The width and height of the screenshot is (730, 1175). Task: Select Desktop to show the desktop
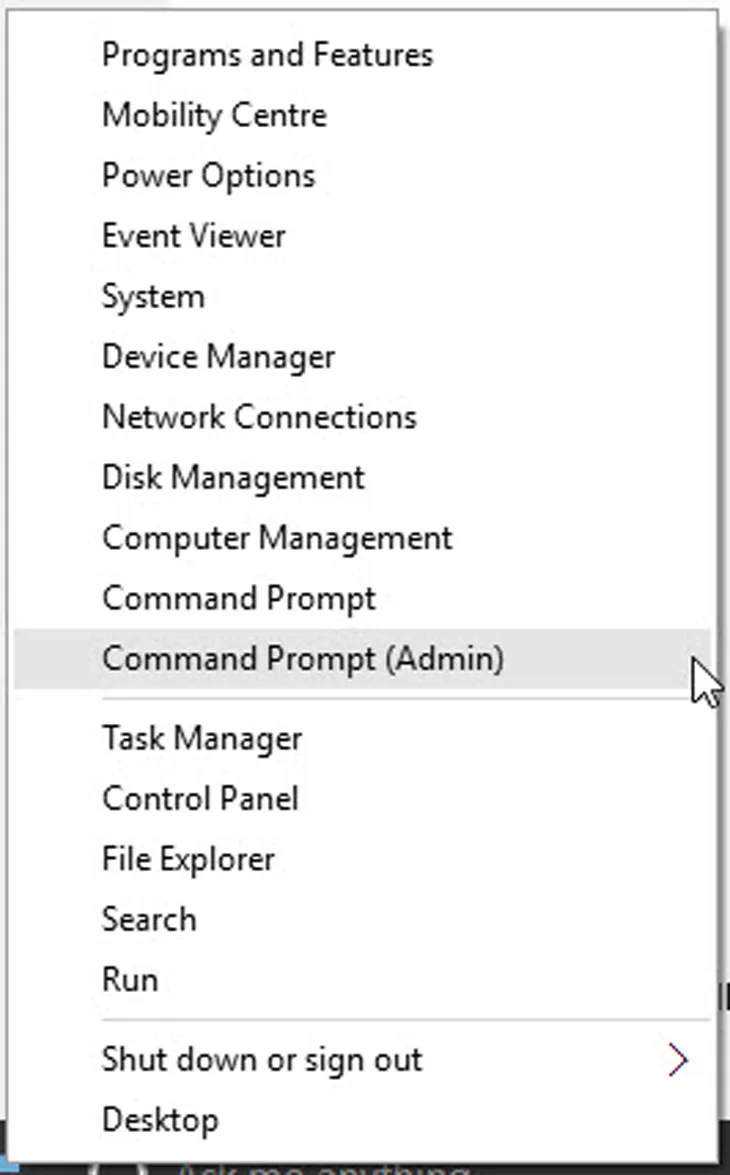coord(160,1119)
